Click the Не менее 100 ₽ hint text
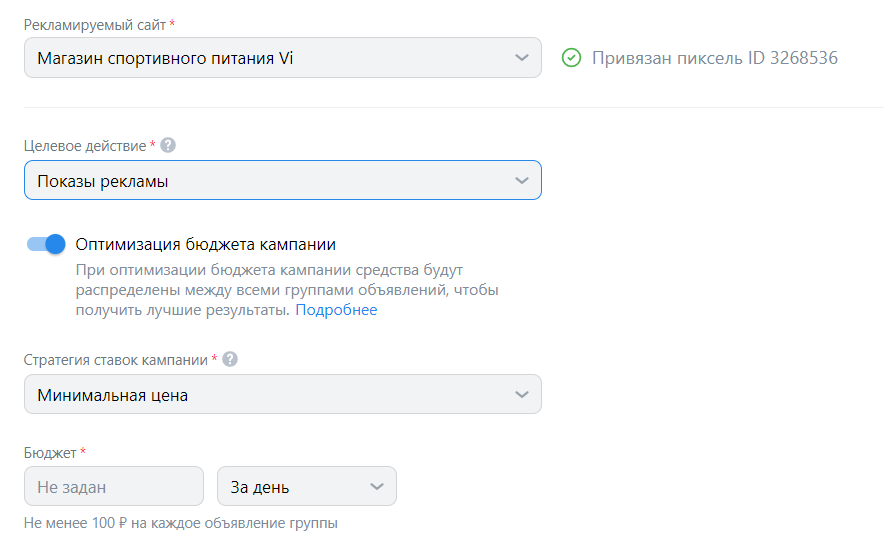This screenshot has height=543, width=884. [180, 523]
